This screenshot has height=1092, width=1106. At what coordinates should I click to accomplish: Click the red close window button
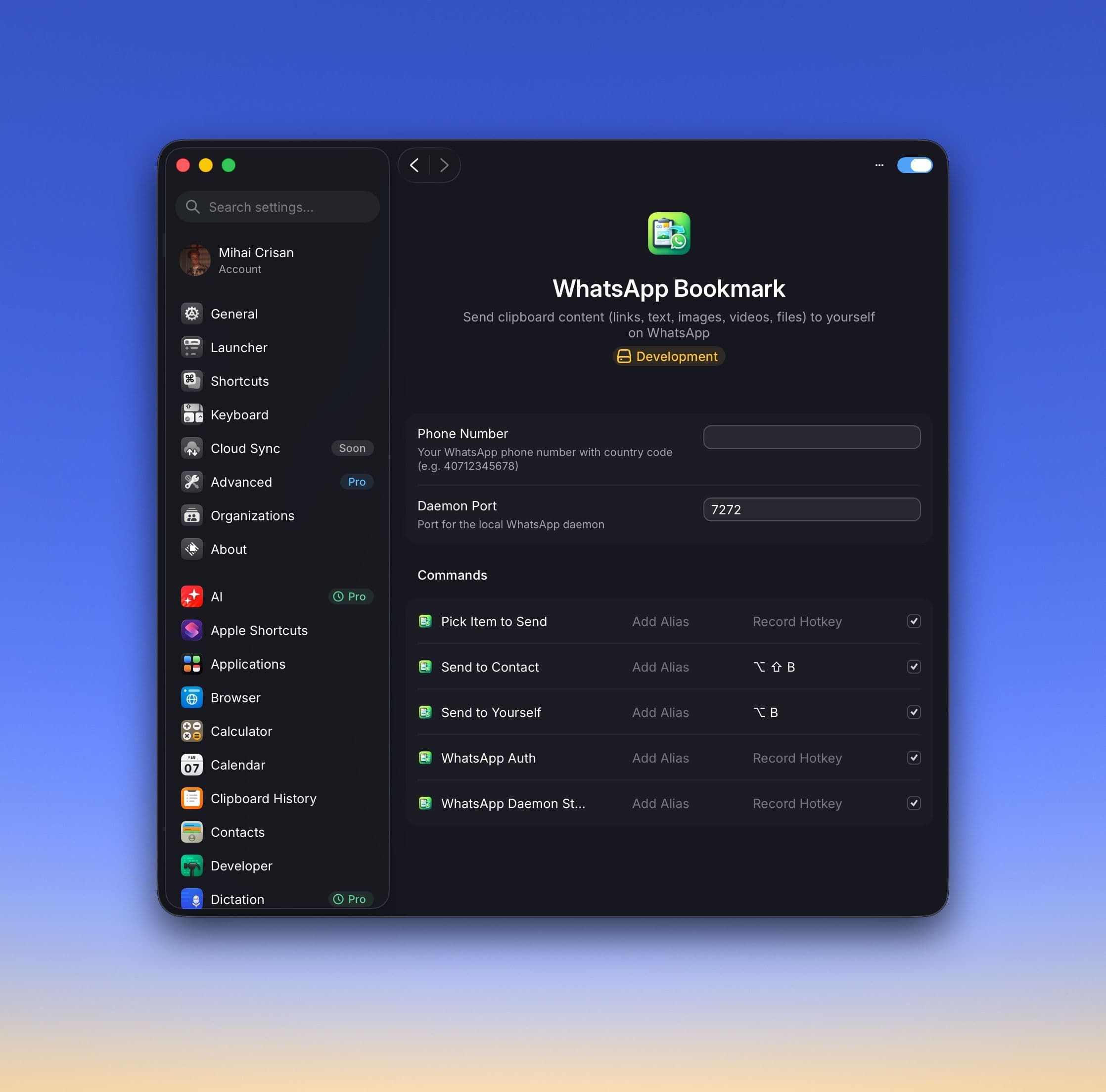pyautogui.click(x=183, y=165)
